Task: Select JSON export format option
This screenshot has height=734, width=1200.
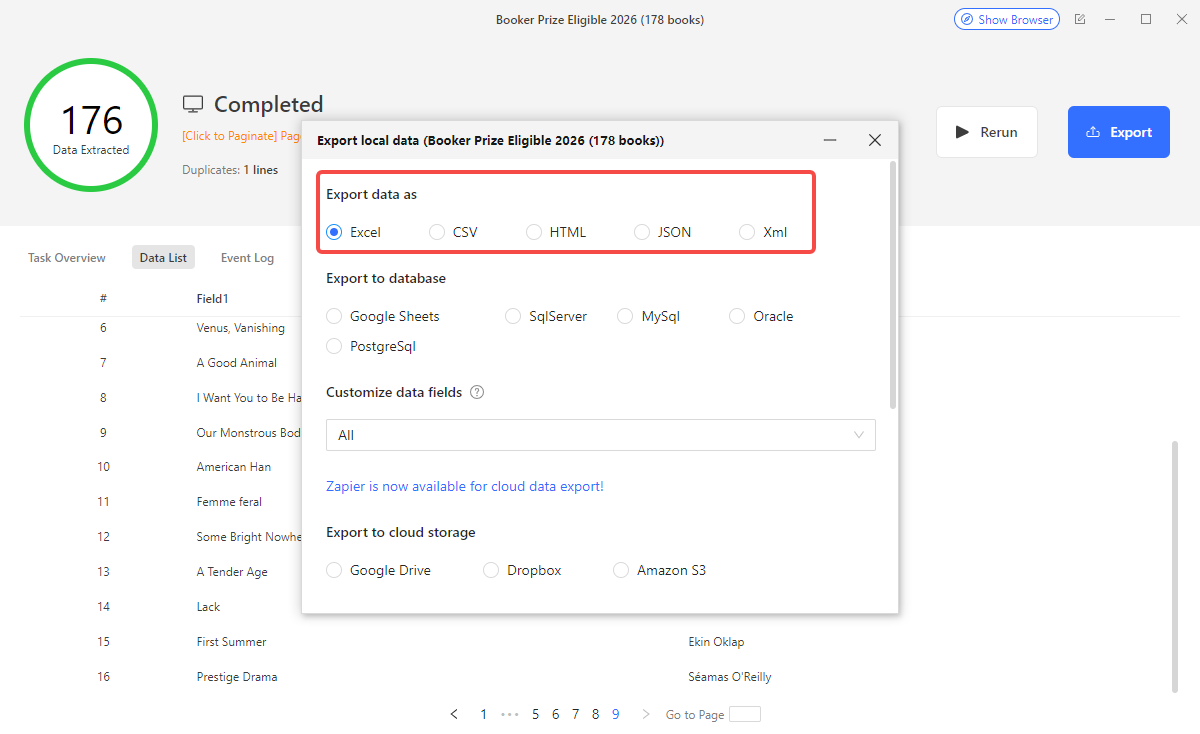Action: (641, 231)
